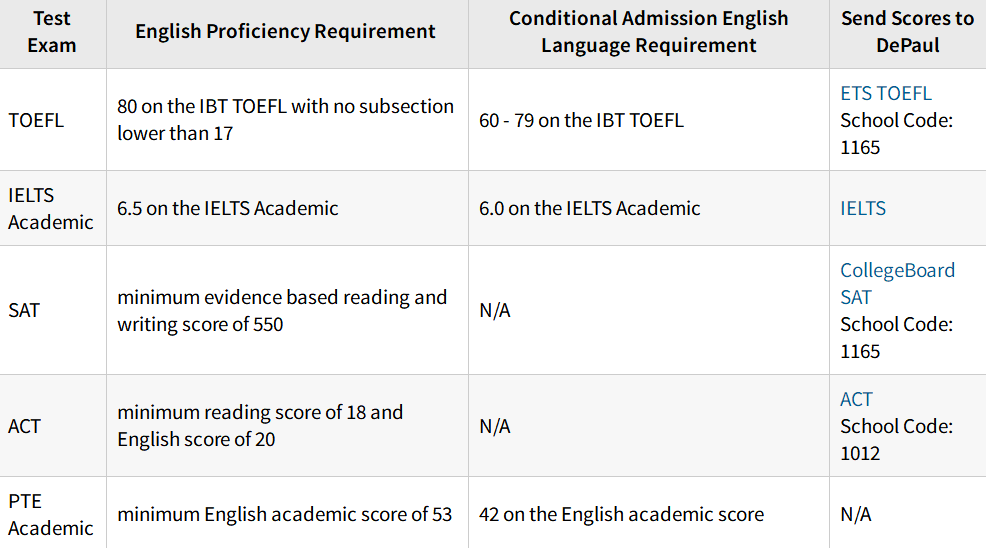986x548 pixels.
Task: Click the 6.0 on the IELTS Academic text
Action: coord(589,208)
